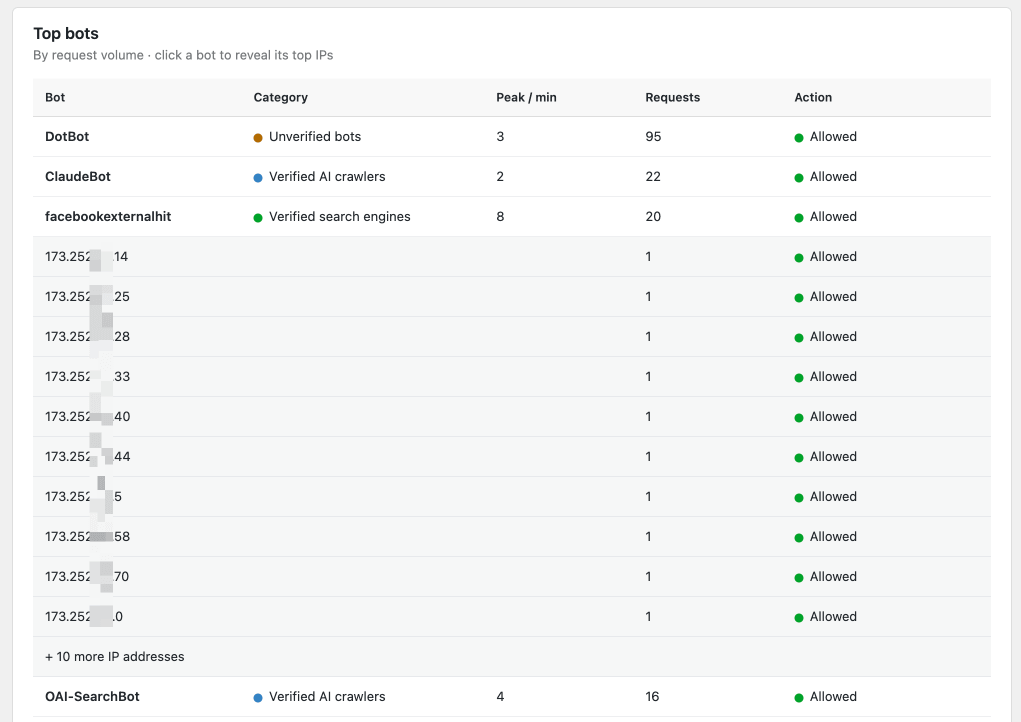Select the IP address ending in 25
Viewport: 1021px width, 722px height.
(x=87, y=296)
